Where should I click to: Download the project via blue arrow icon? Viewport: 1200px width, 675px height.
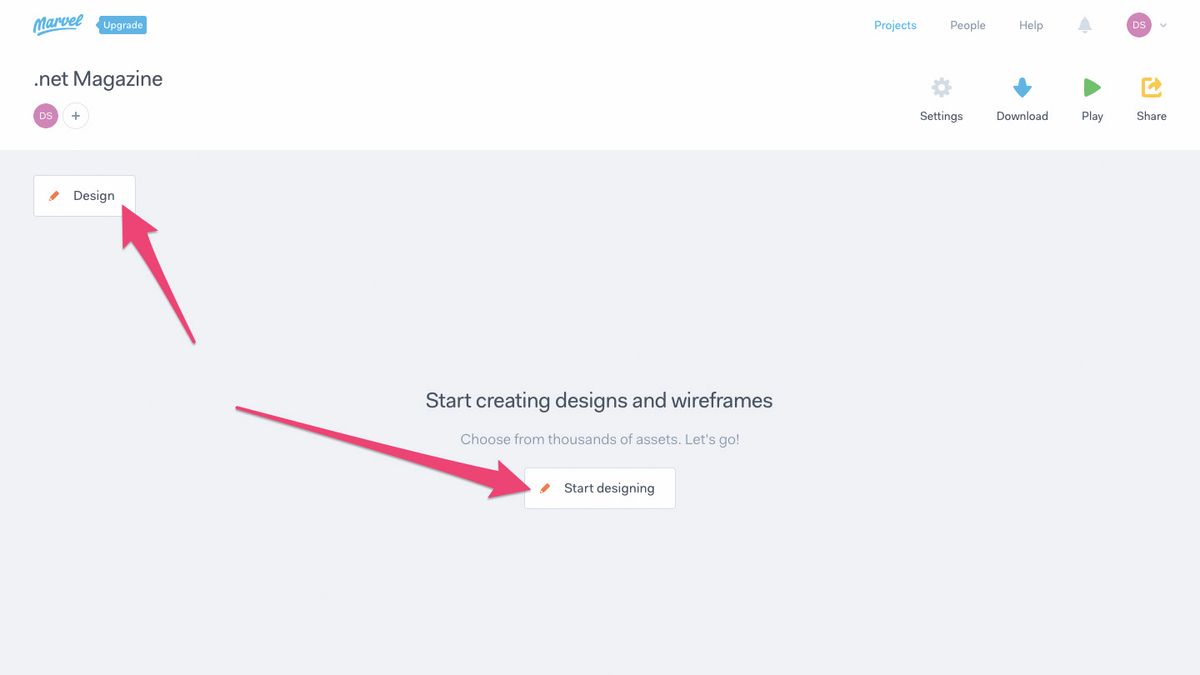(1021, 88)
